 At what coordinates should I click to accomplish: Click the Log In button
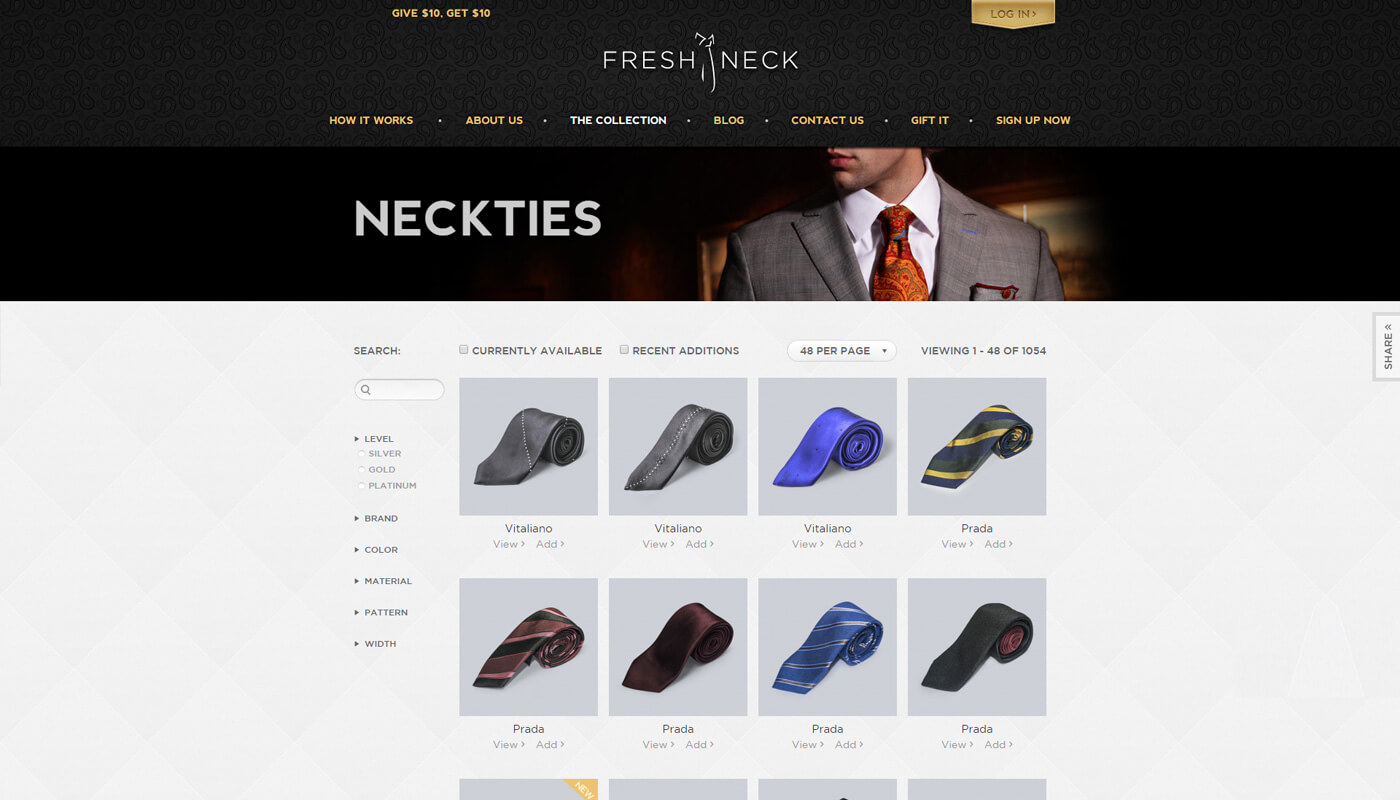click(1013, 14)
